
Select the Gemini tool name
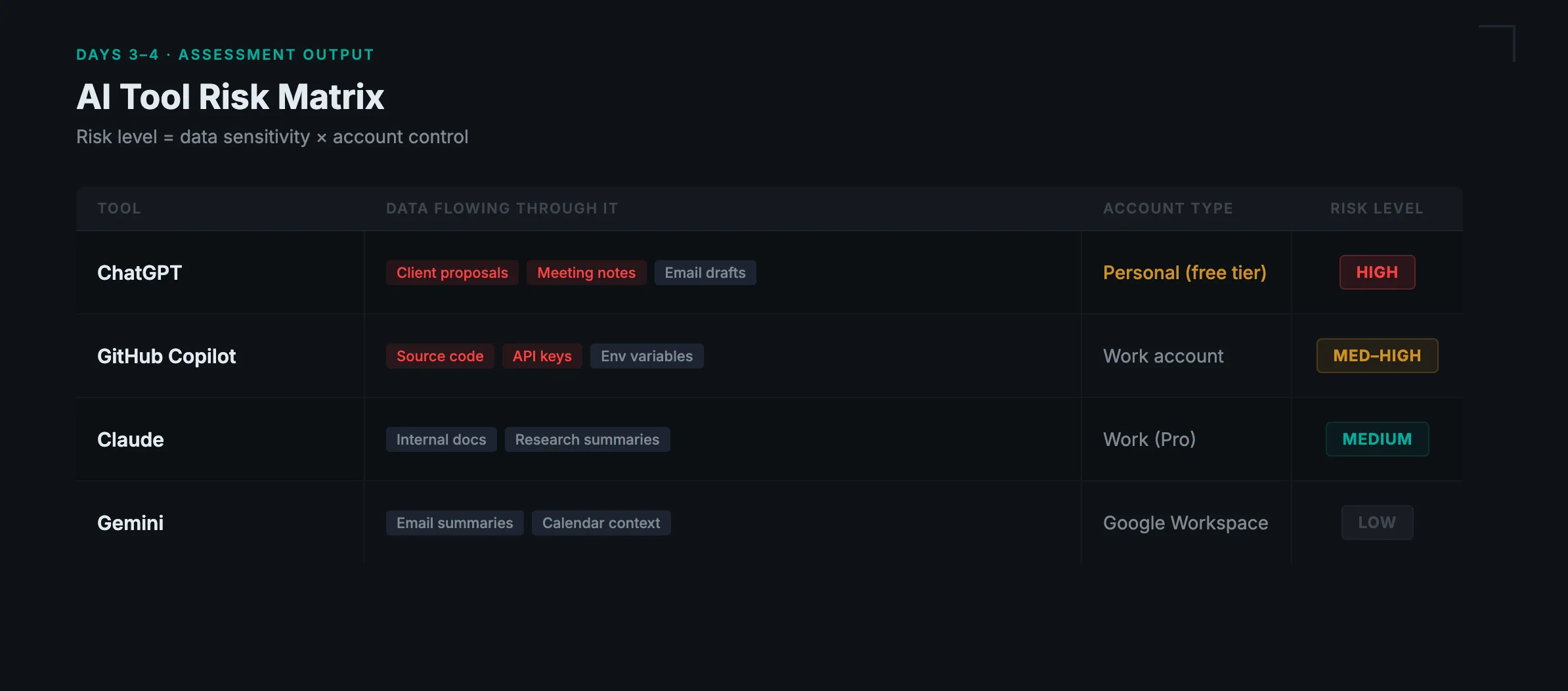coord(130,523)
